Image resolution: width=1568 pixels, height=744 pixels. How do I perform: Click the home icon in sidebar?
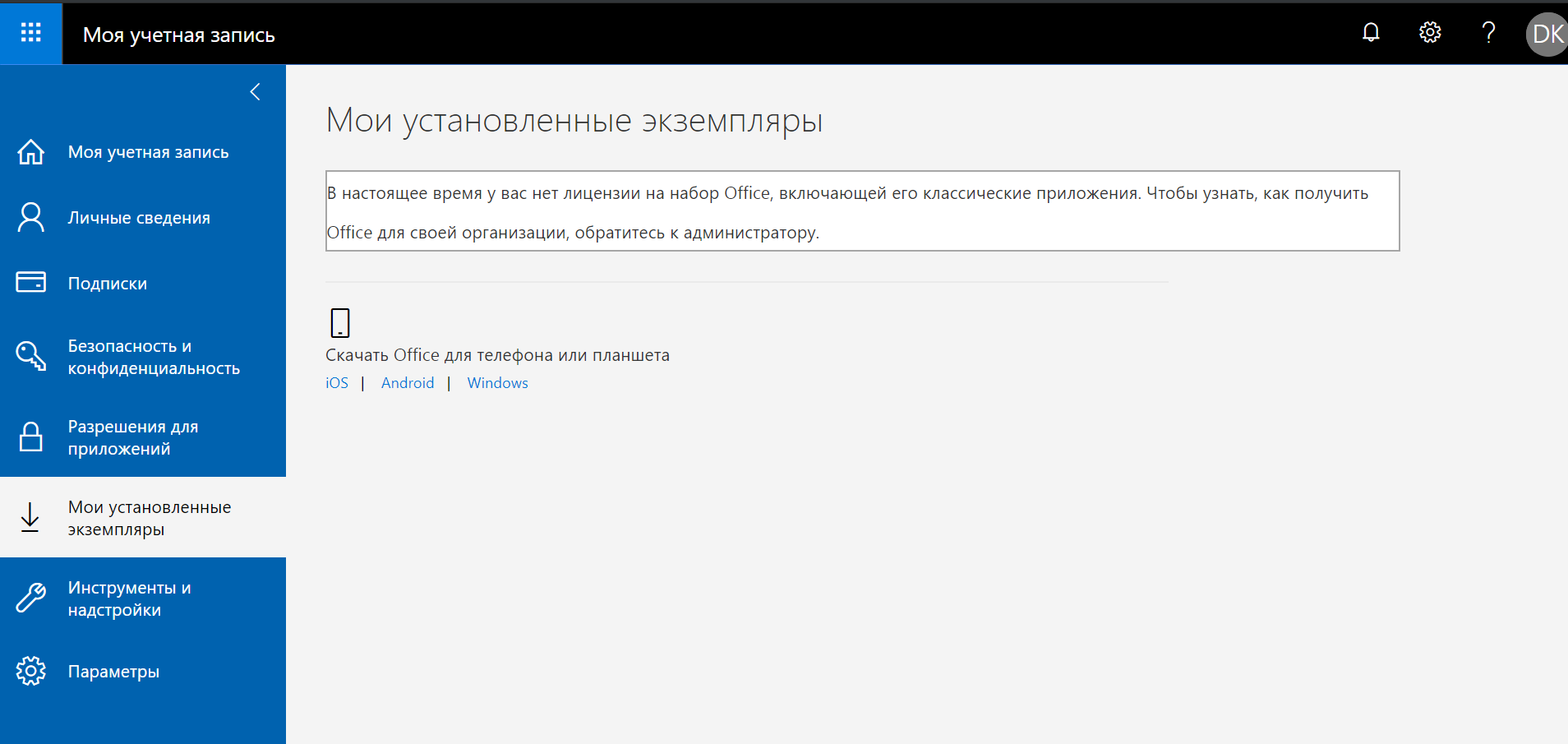coord(31,151)
